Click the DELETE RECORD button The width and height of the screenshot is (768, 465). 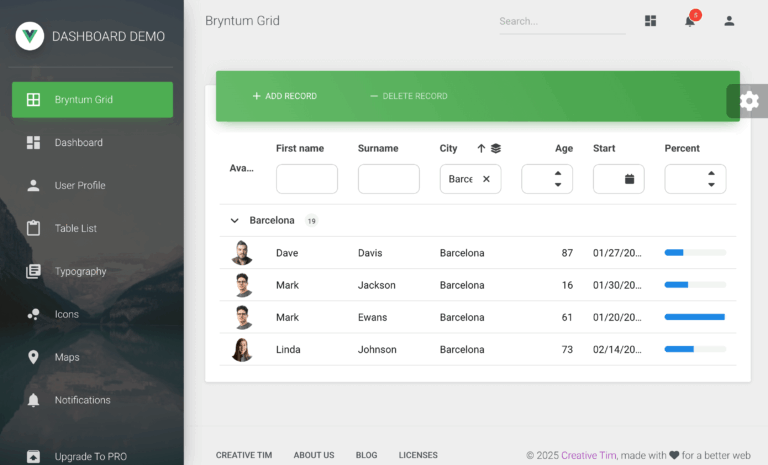pyautogui.click(x=408, y=96)
